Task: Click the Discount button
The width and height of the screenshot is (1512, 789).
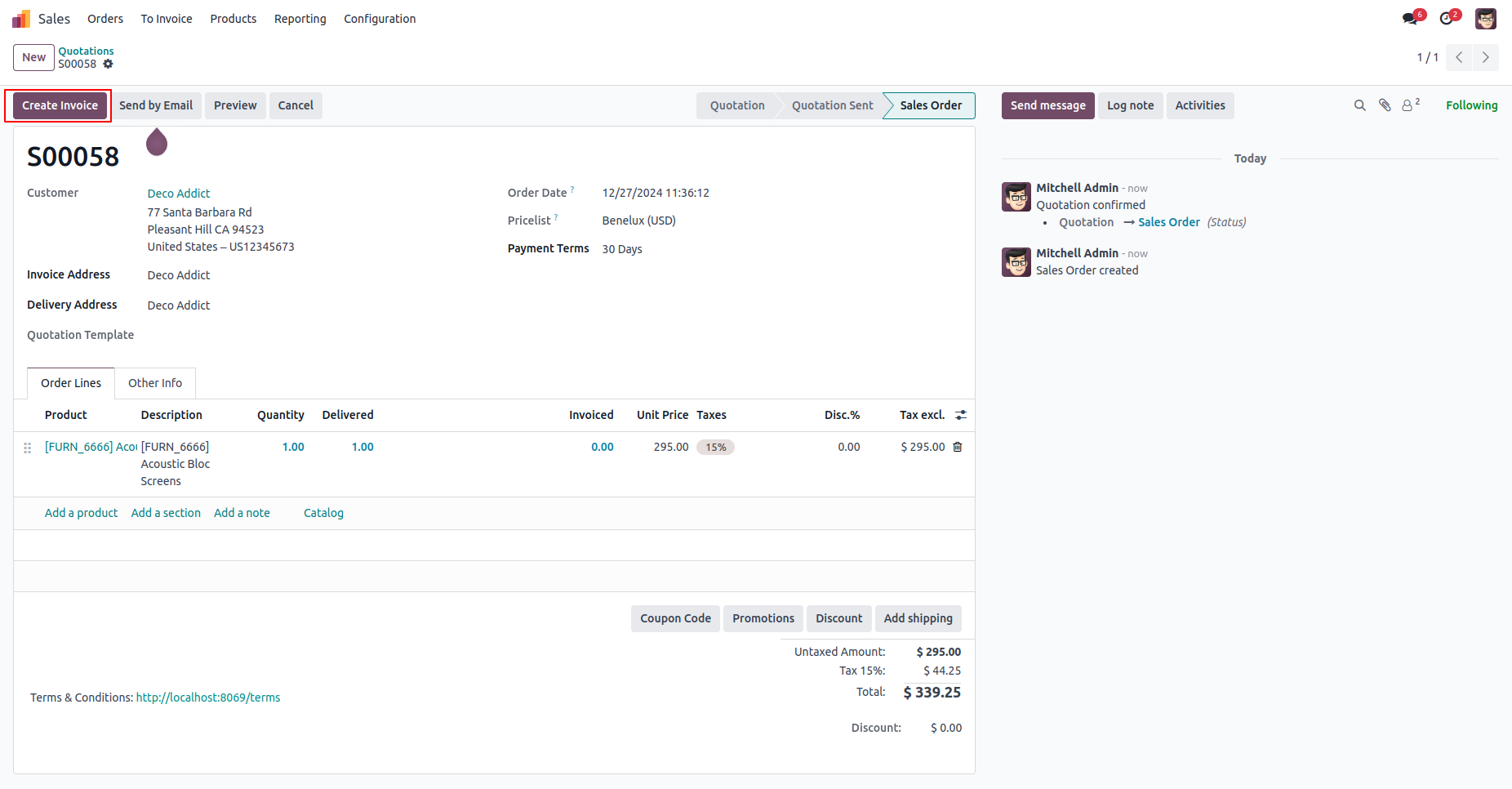Action: (838, 618)
